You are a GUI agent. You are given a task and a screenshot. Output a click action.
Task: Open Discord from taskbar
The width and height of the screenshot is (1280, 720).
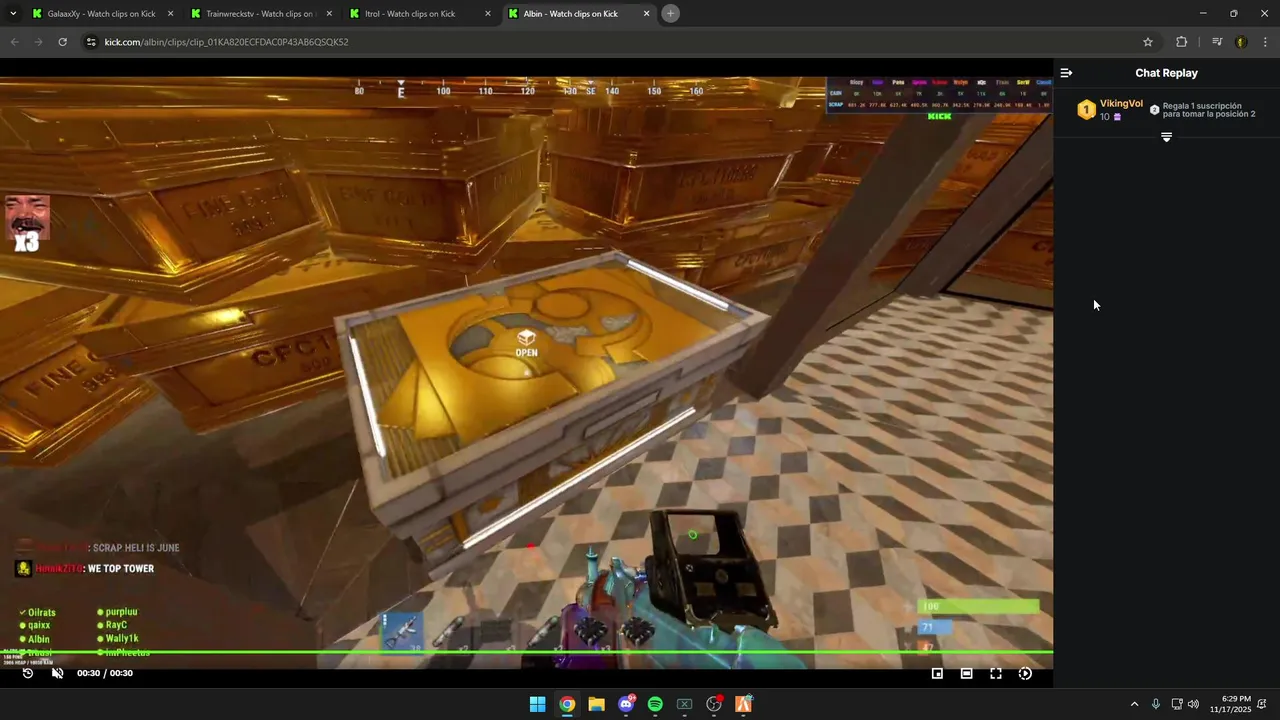coord(626,704)
